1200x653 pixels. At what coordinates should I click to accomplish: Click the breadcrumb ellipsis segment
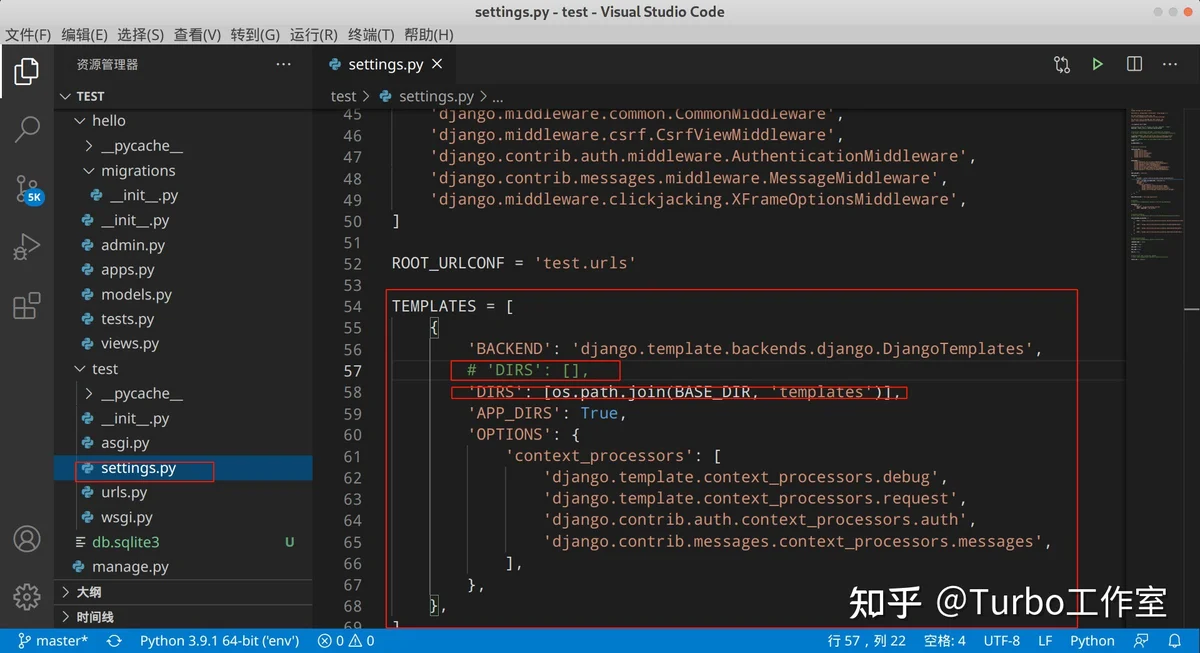(x=498, y=96)
